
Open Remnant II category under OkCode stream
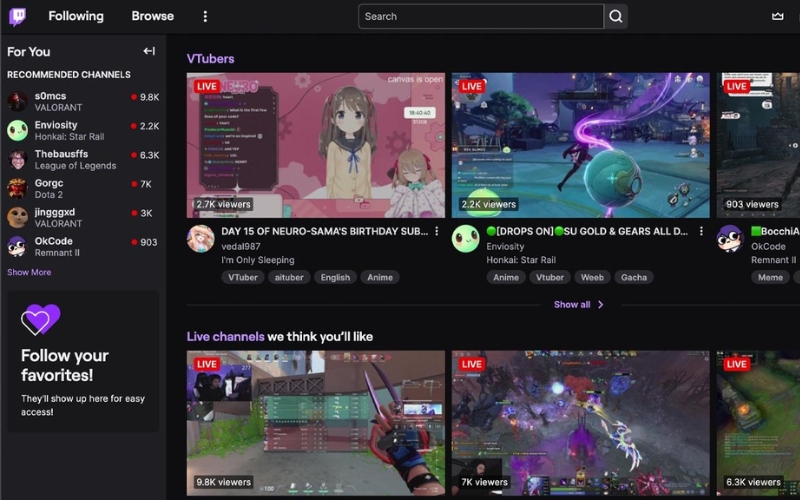click(x=773, y=260)
